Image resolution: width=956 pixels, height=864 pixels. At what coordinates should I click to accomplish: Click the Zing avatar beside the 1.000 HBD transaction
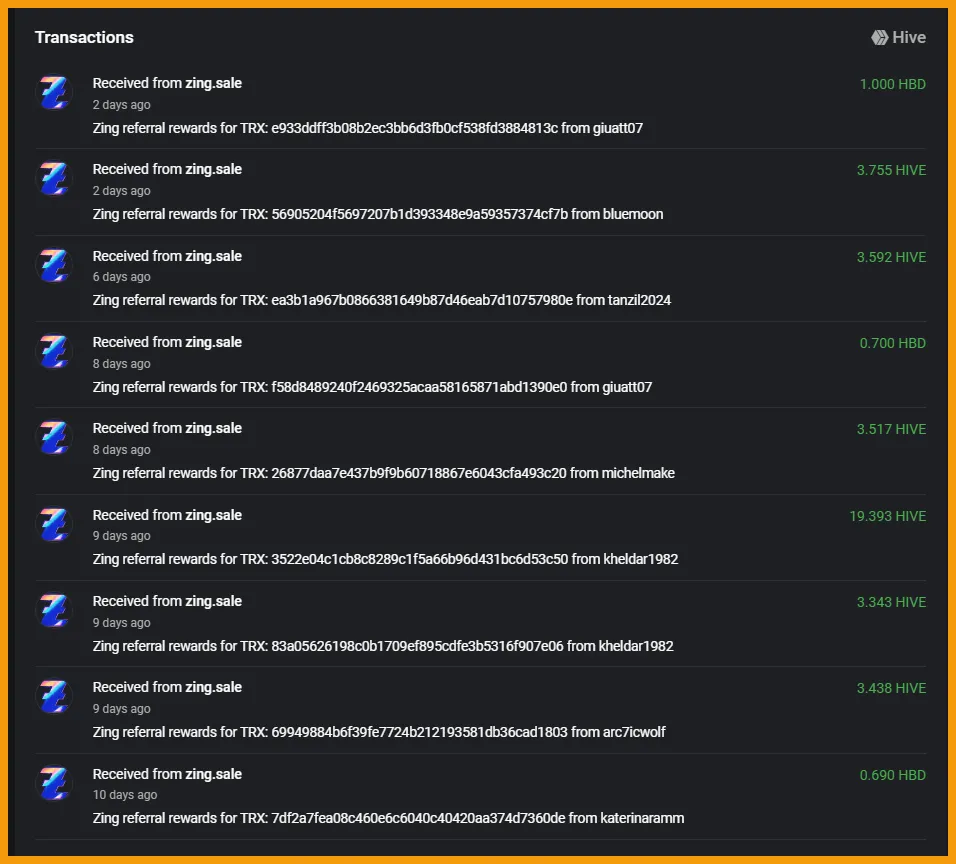coord(54,93)
